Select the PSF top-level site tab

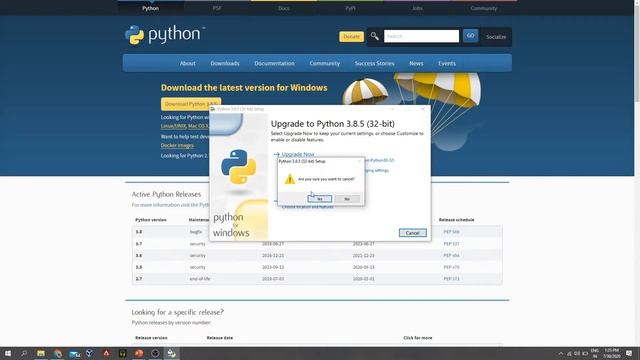click(217, 8)
